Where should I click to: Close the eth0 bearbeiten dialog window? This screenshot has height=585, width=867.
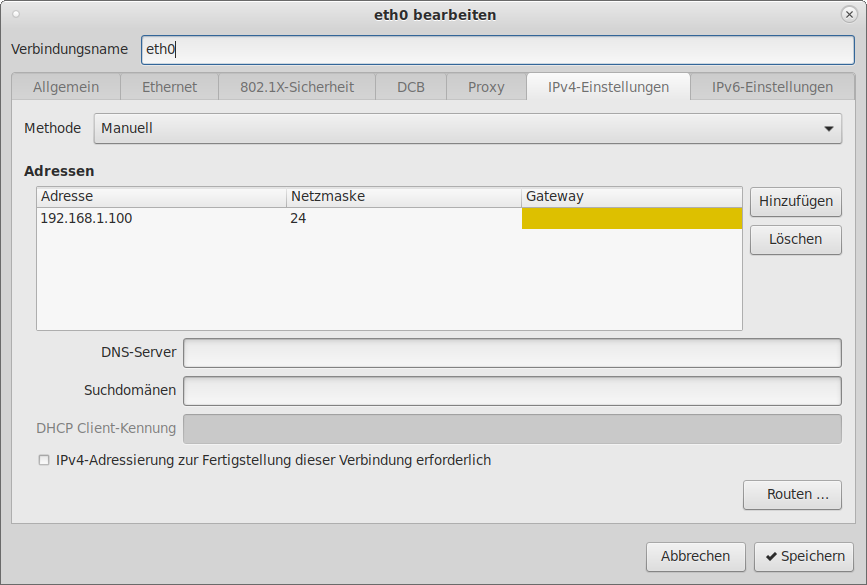click(849, 14)
